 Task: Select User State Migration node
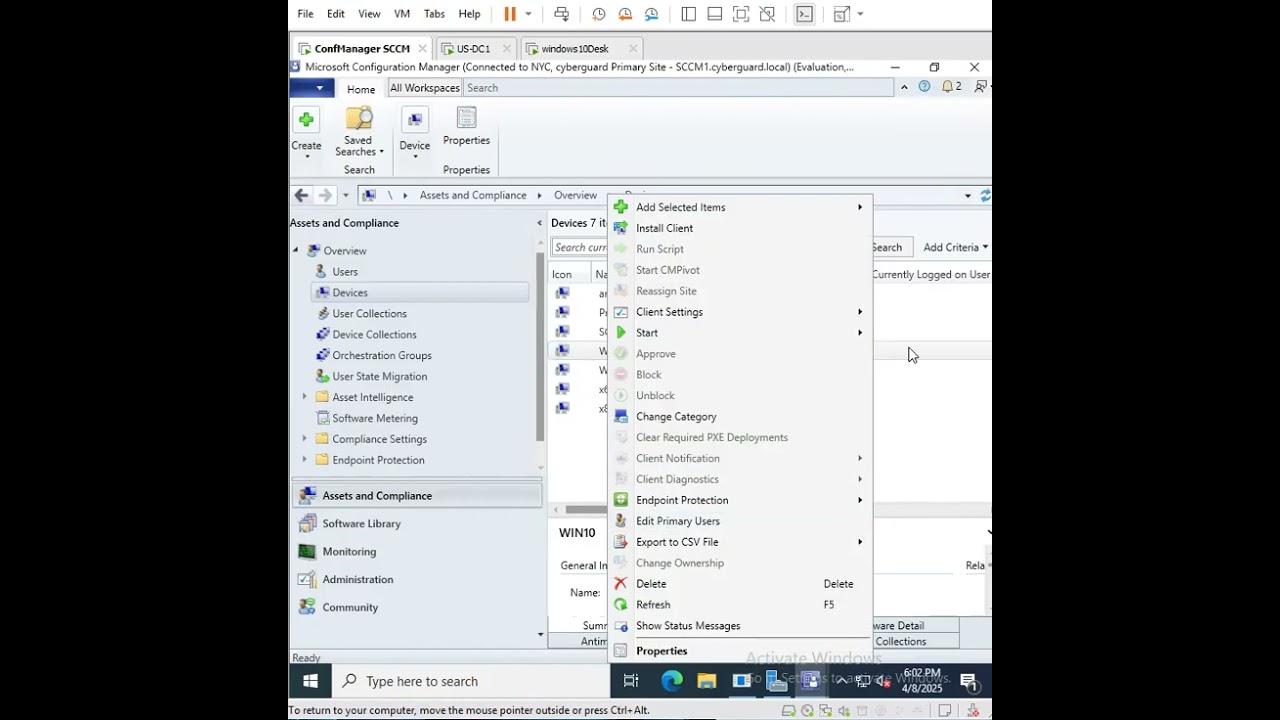click(379, 377)
